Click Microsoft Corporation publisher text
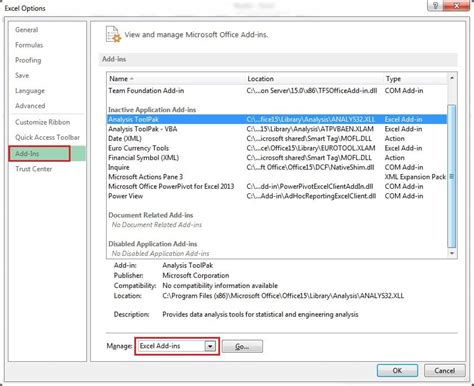Viewport: 474px width, 386px height. tap(196, 276)
